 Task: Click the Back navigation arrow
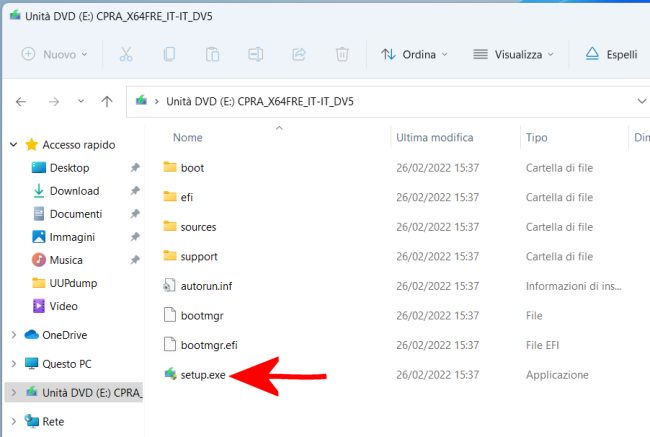[22, 102]
